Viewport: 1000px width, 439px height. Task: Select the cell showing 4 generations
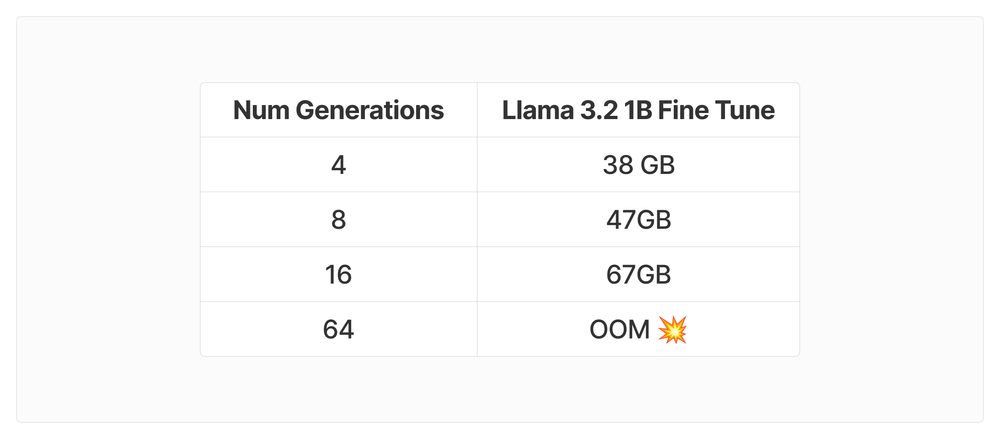(338, 165)
